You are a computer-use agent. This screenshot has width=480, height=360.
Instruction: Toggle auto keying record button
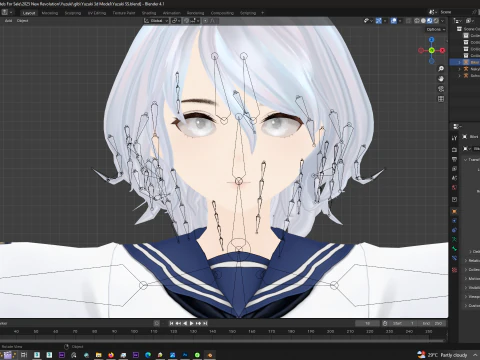[157, 323]
